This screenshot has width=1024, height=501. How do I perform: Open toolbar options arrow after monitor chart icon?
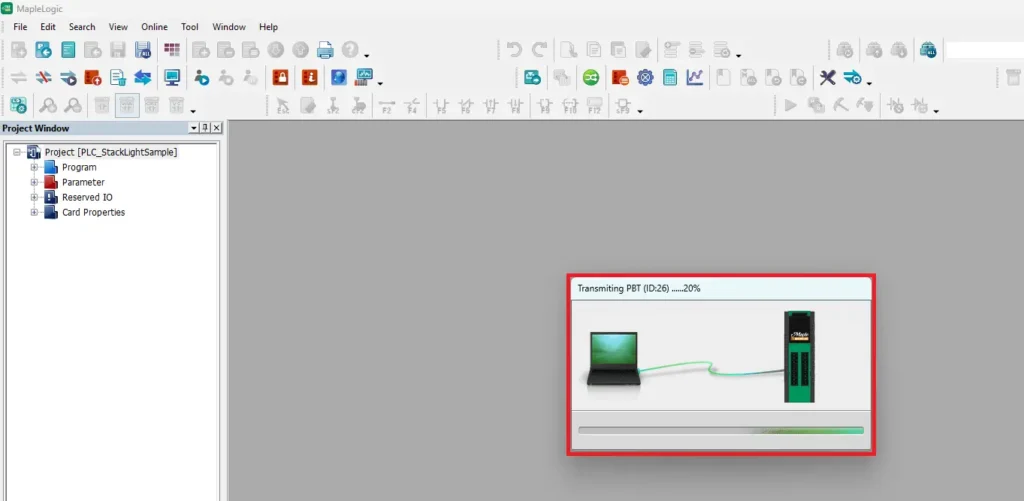380,84
